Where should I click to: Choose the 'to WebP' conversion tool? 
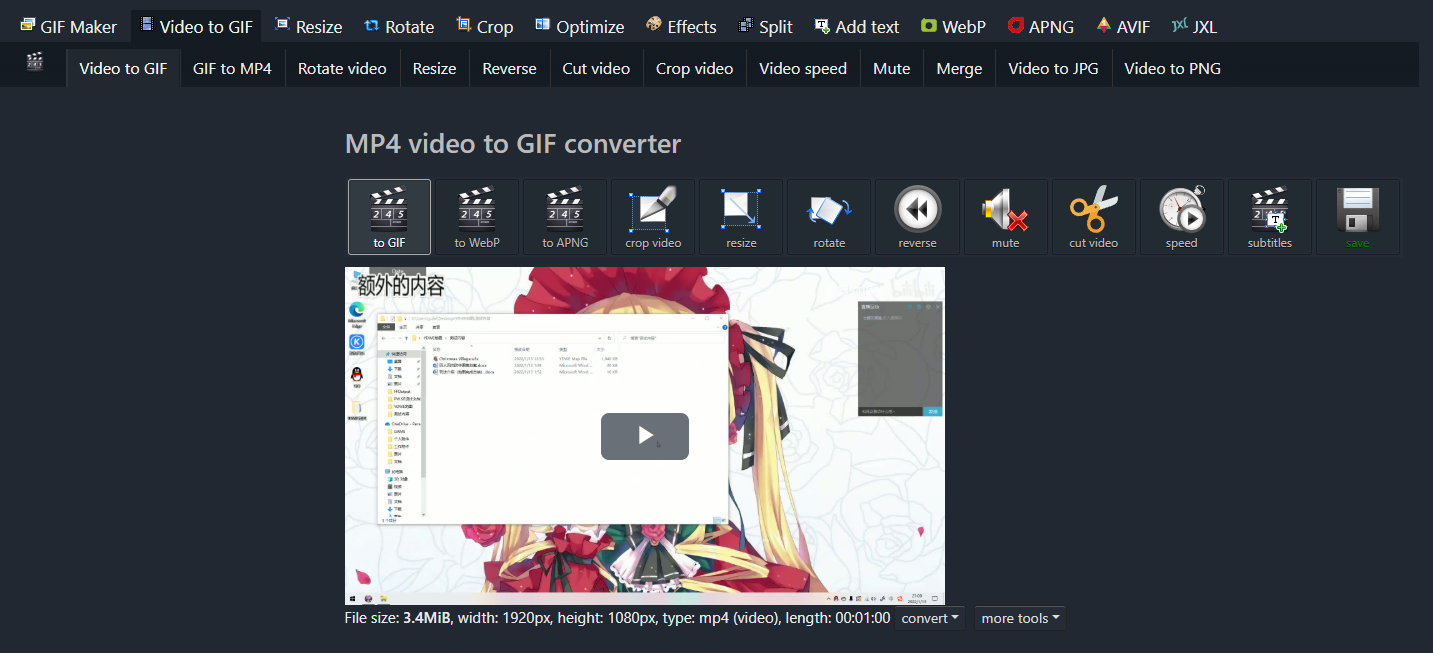click(x=477, y=217)
